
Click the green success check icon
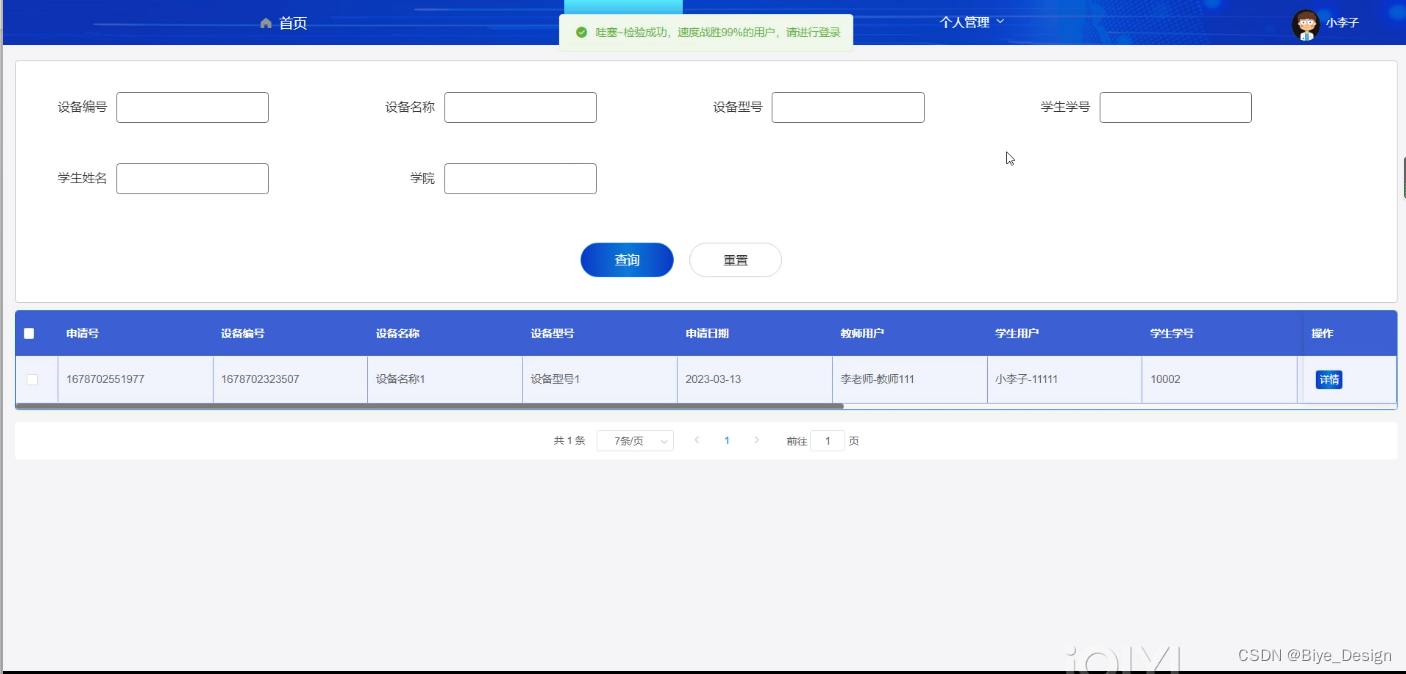(x=581, y=32)
